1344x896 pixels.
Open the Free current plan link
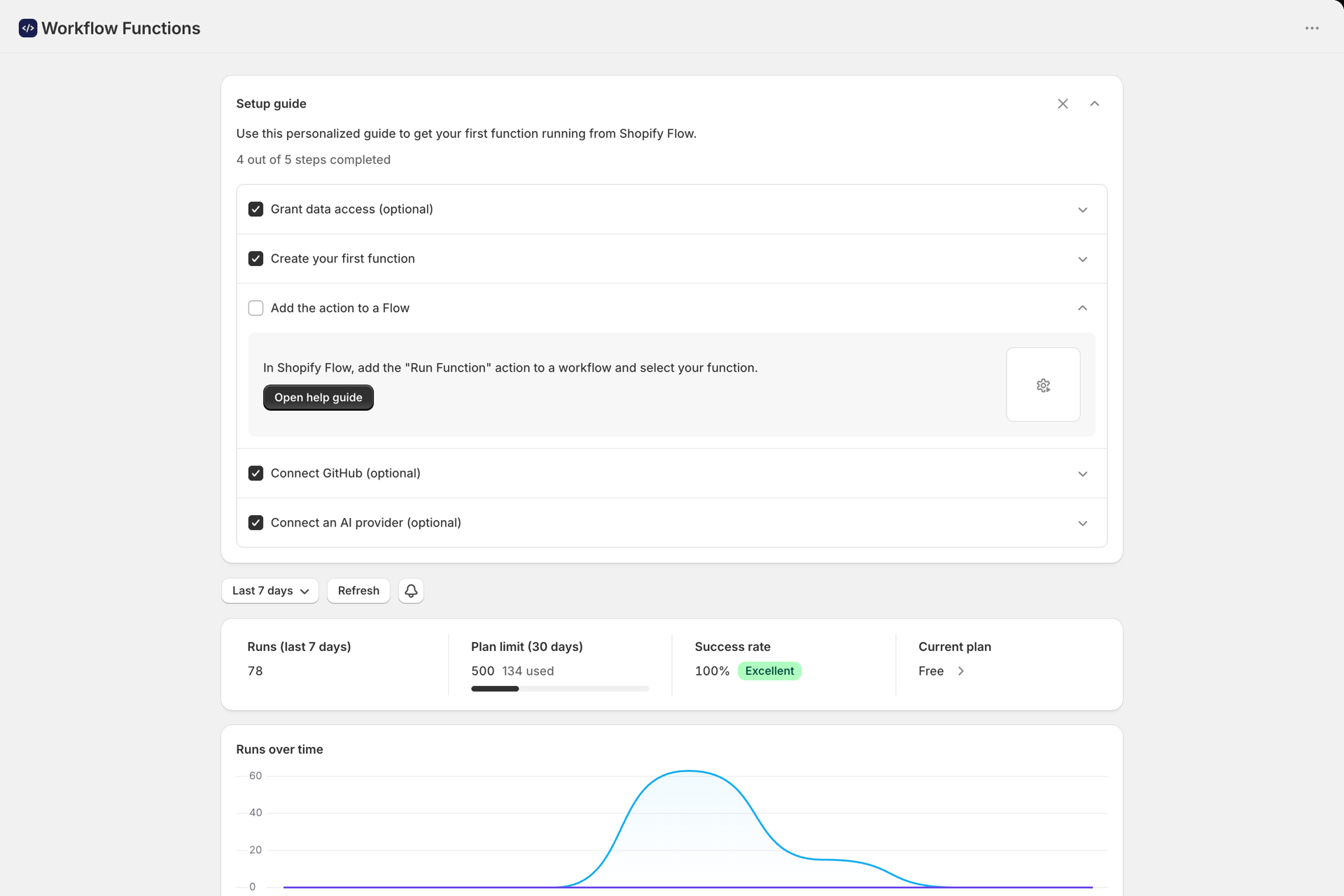point(941,671)
